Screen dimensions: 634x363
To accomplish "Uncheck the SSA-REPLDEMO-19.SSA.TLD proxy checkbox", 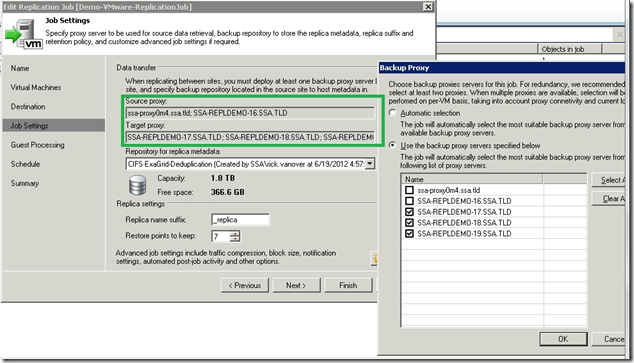I will (x=409, y=234).
